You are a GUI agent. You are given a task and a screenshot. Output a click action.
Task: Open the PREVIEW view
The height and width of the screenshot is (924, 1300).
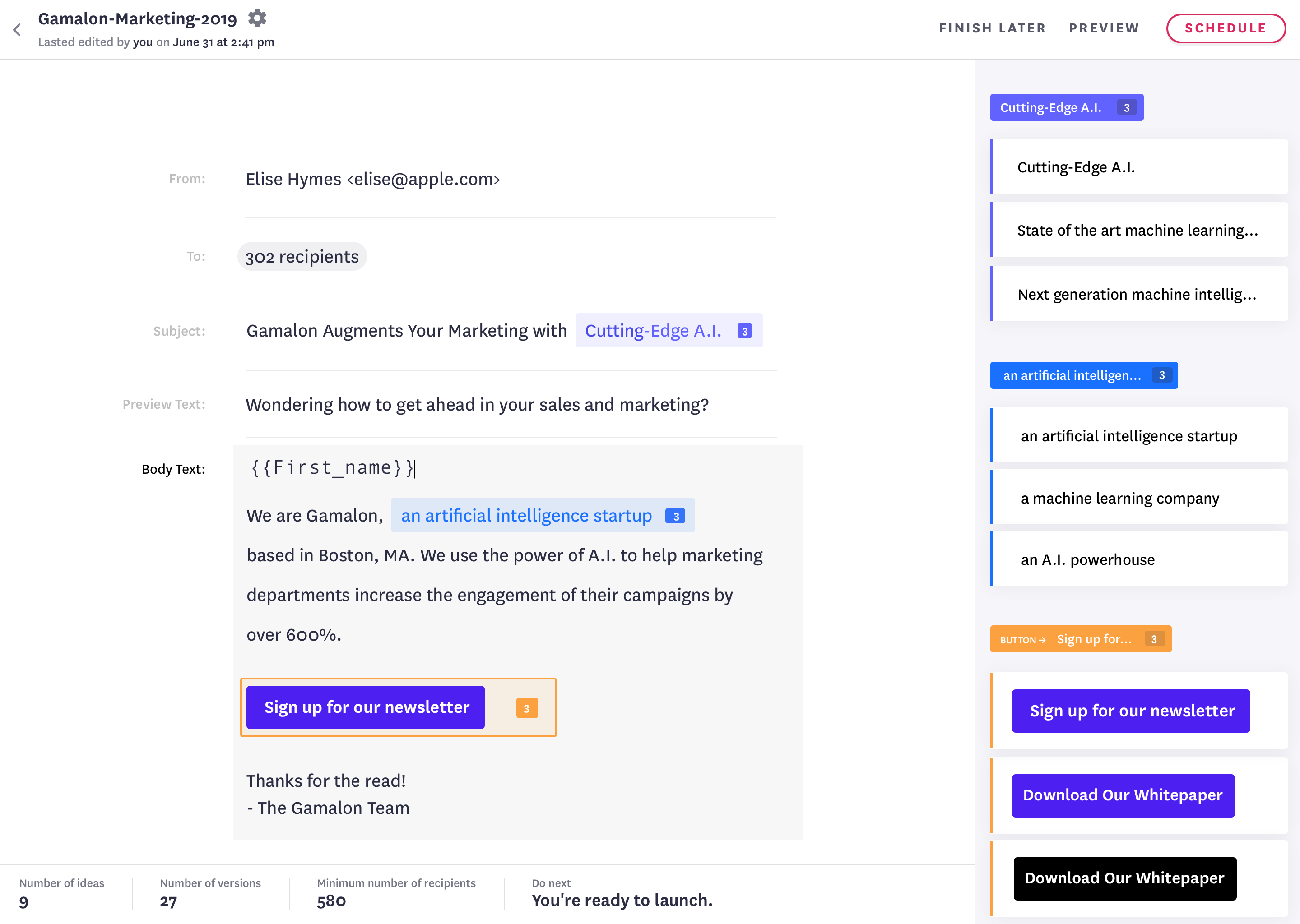1104,28
